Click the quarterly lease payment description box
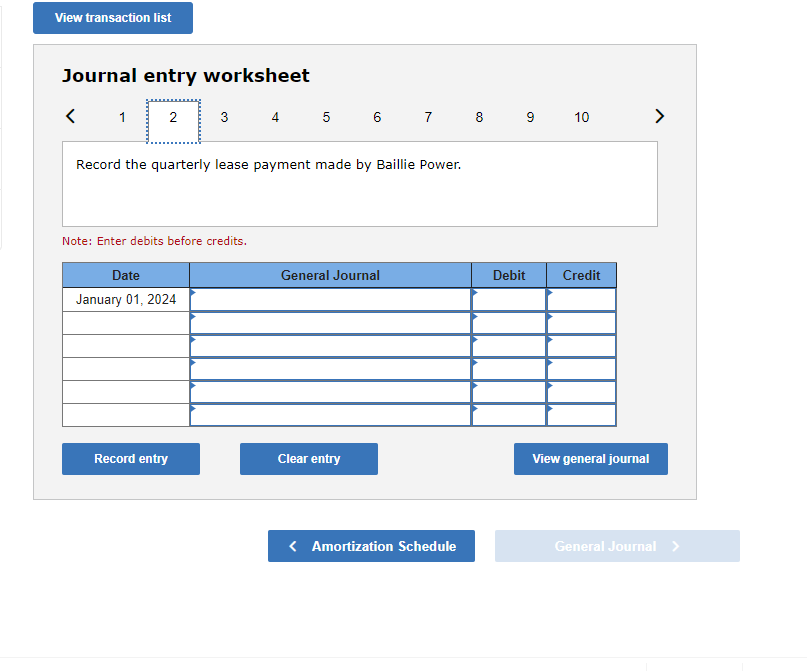 [x=360, y=184]
